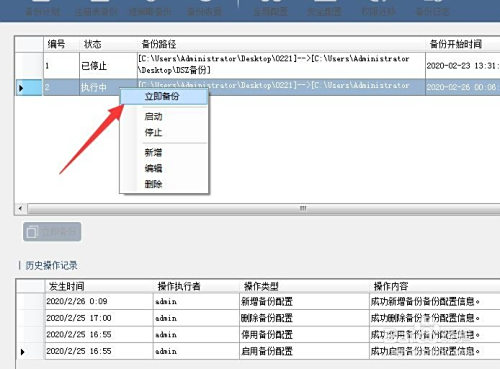Select the history cell 2020/2/26 0:09
The image size is (500, 369).
(99, 301)
